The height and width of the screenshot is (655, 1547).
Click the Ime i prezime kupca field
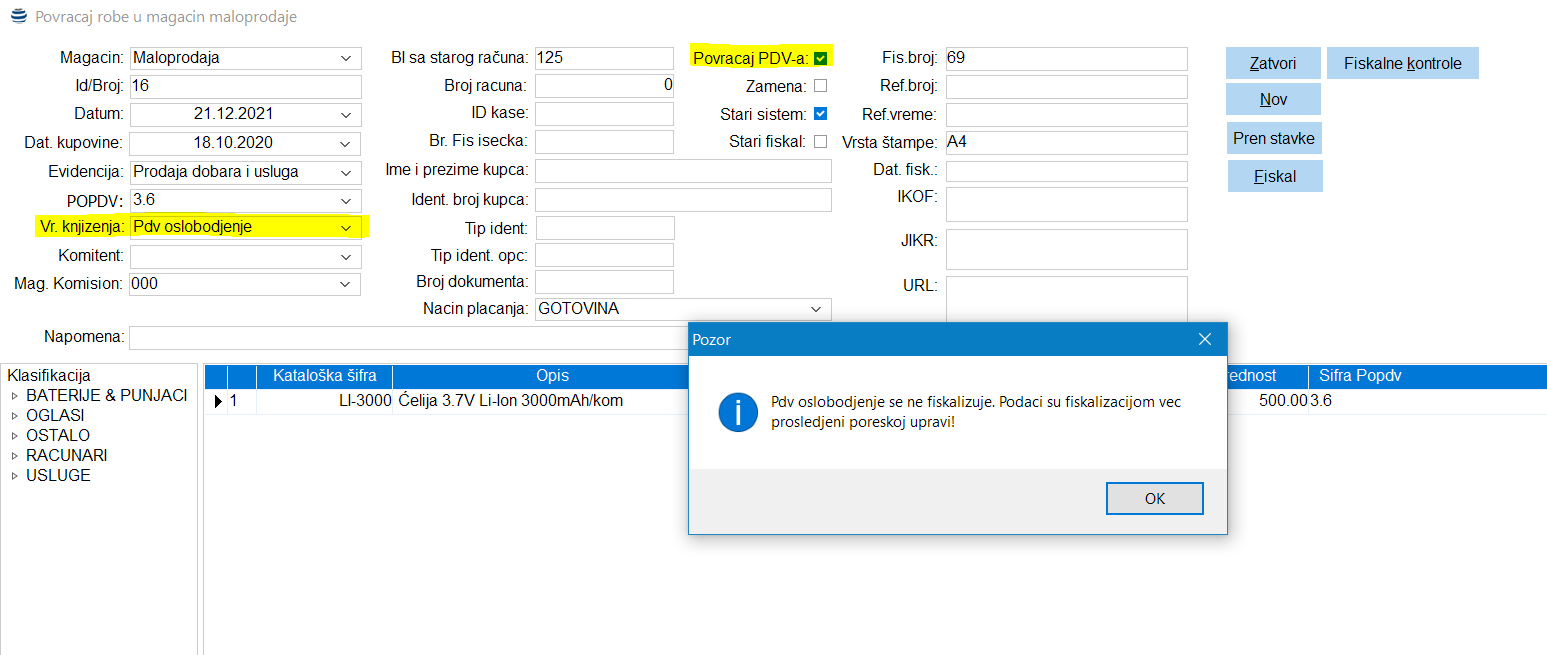[684, 171]
